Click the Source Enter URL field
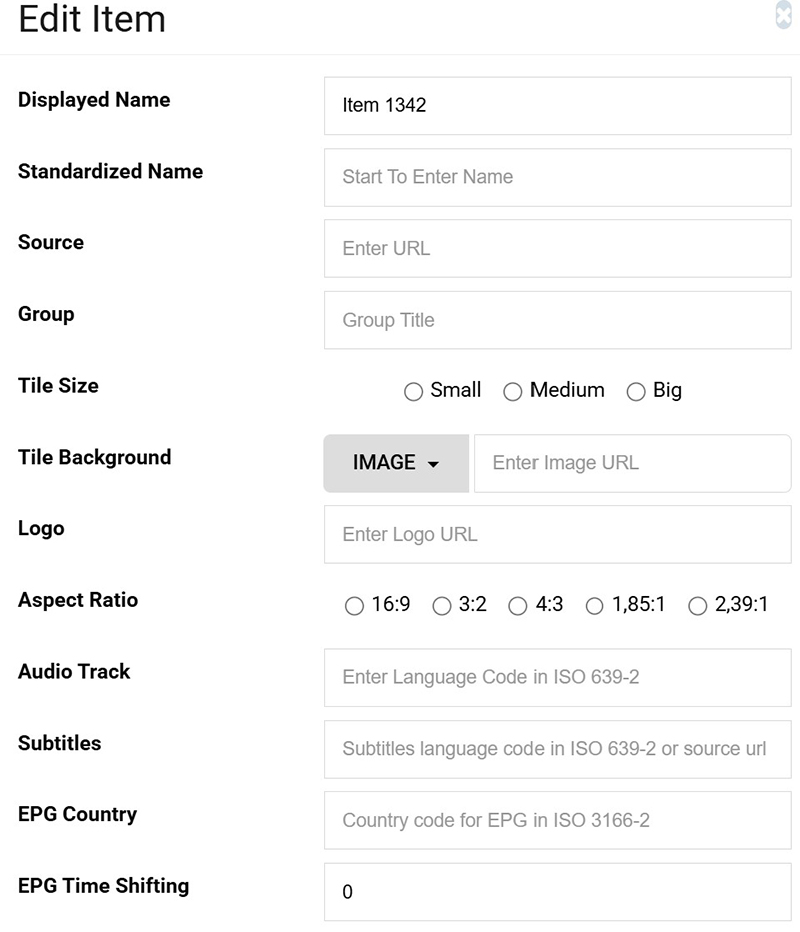Image resolution: width=800 pixels, height=932 pixels. 558,248
